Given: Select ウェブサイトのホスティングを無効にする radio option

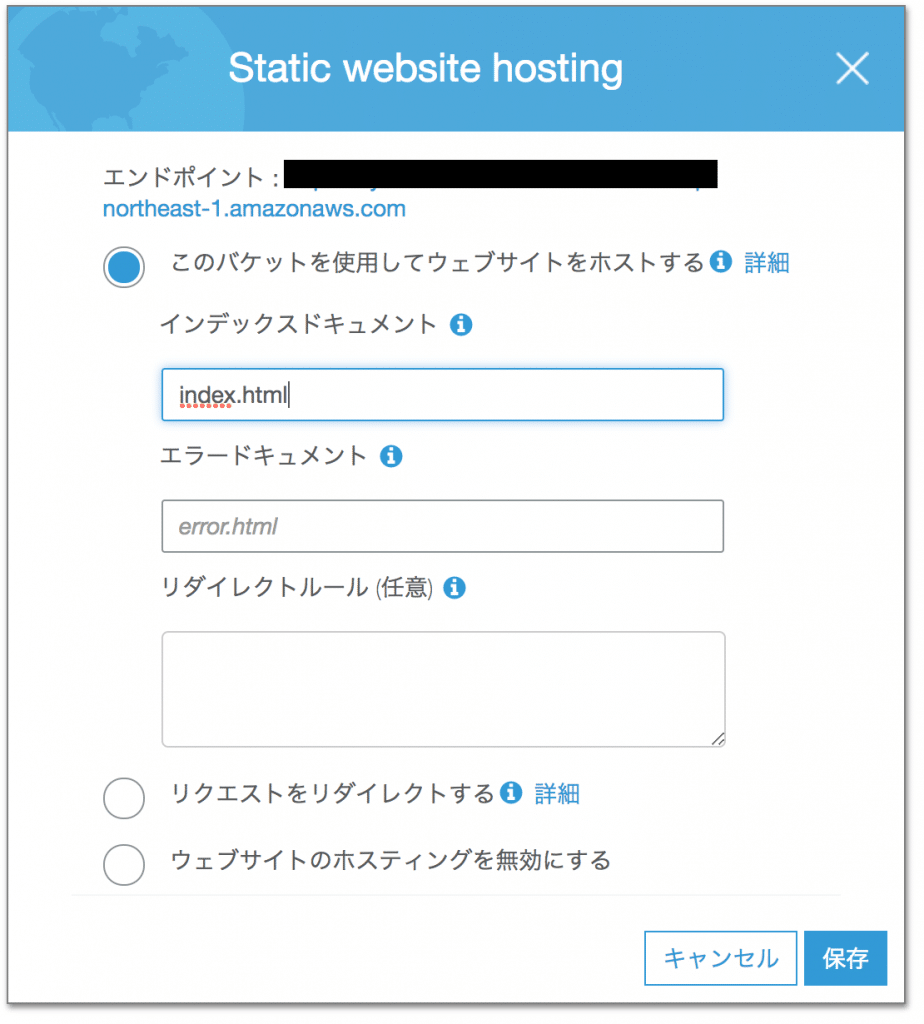Looking at the screenshot, I should tap(123, 864).
